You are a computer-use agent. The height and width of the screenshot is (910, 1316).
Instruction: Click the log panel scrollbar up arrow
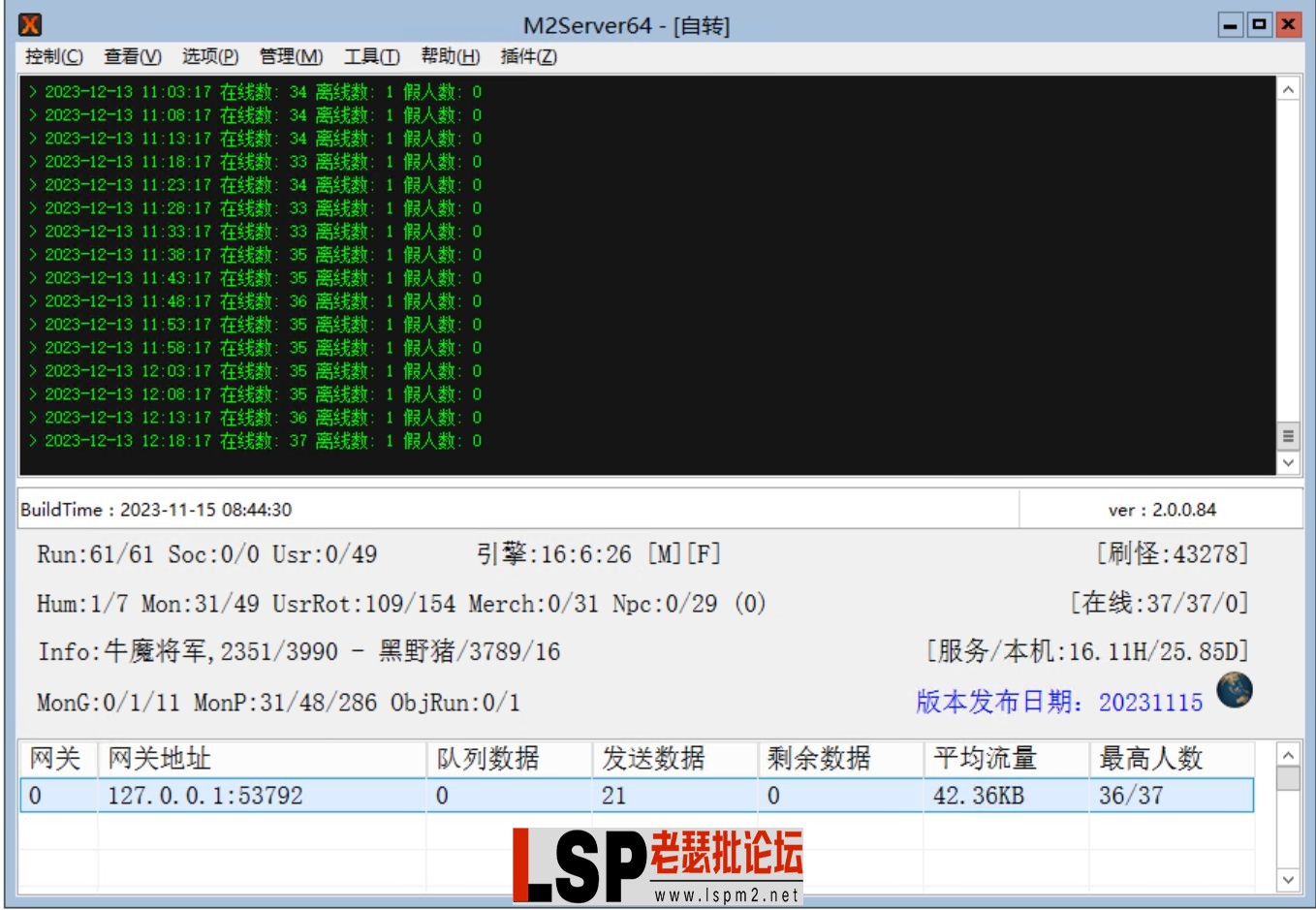coord(1288,90)
